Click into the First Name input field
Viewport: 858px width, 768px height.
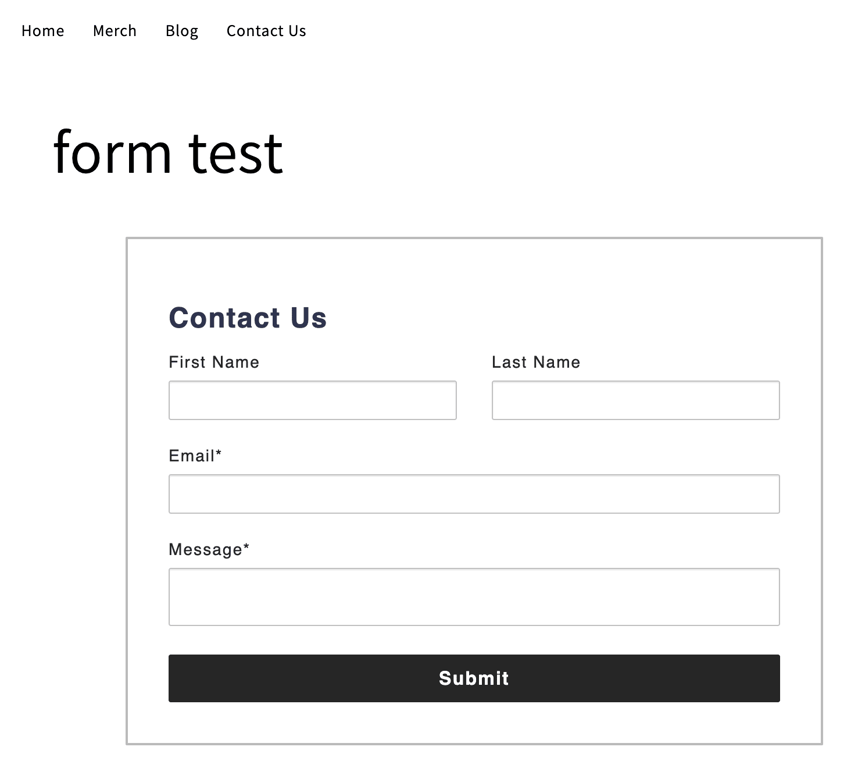[312, 400]
